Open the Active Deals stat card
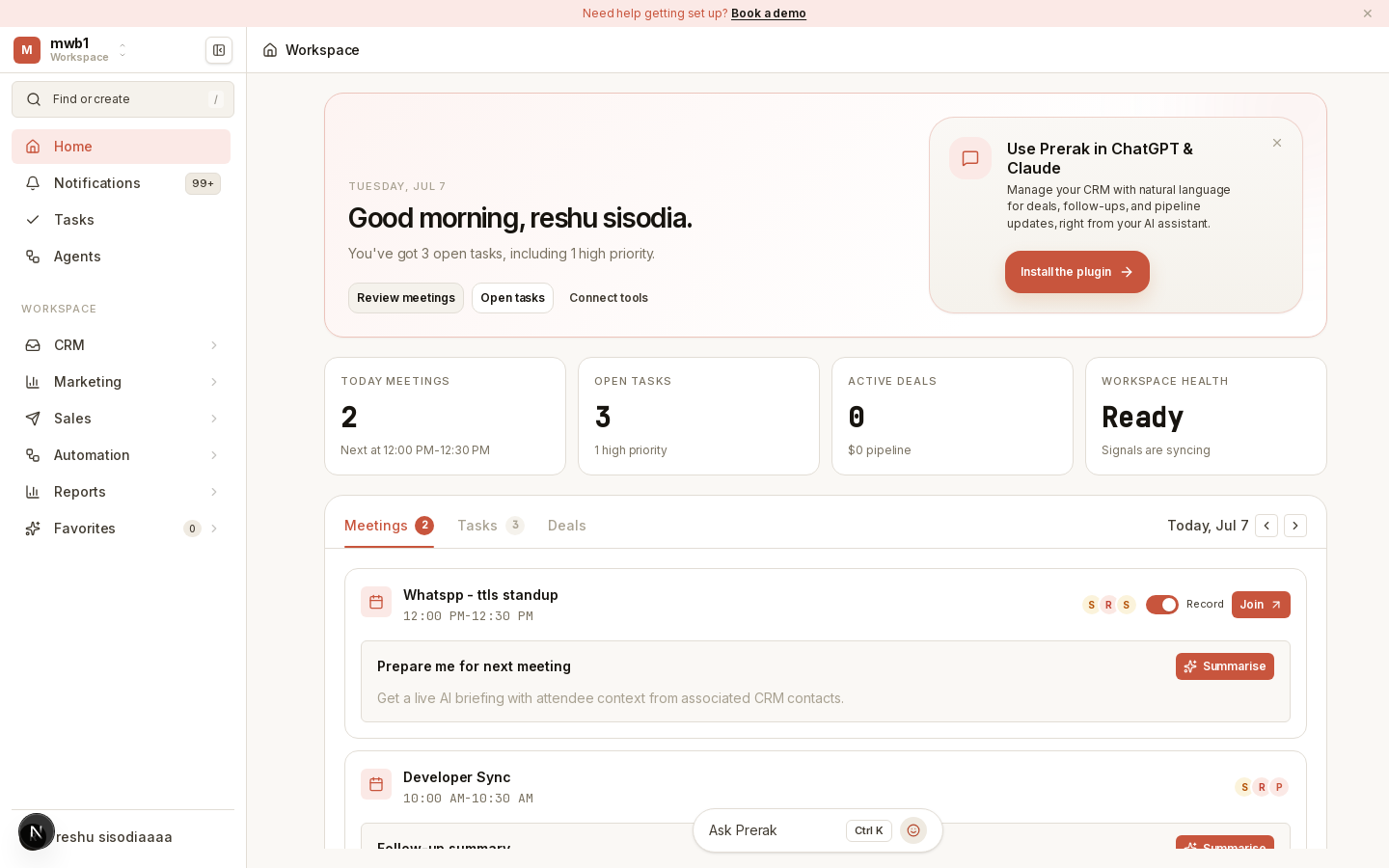This screenshot has width=1389, height=868. [952, 417]
